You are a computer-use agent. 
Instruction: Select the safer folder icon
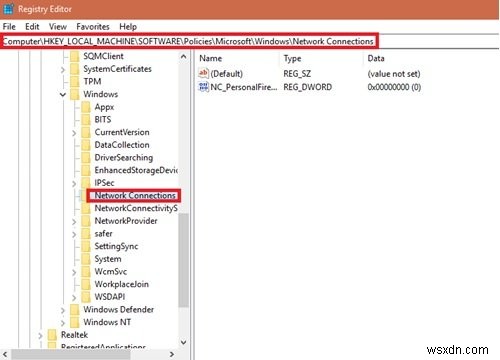point(86,234)
